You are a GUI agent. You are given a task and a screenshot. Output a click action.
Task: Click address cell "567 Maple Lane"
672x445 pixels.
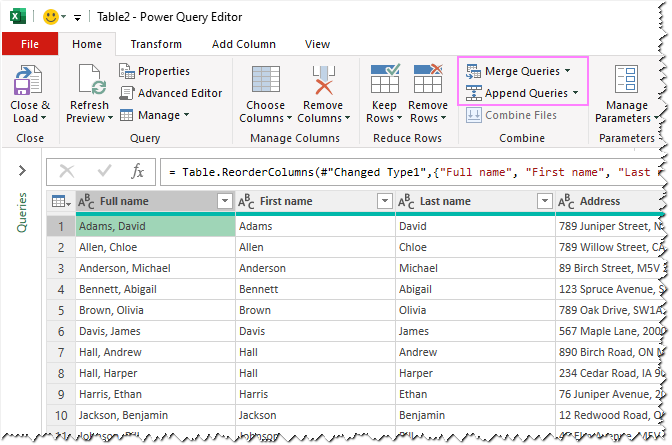609,331
